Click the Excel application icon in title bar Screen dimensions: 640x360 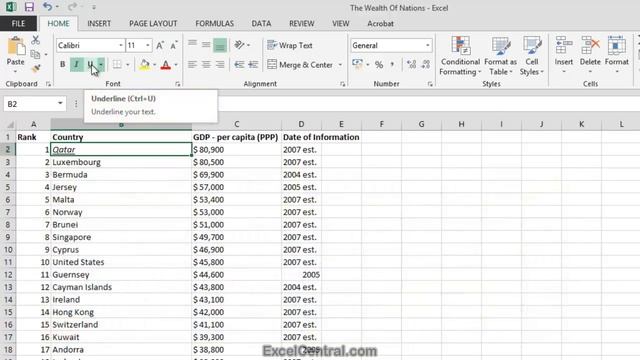point(11,7)
